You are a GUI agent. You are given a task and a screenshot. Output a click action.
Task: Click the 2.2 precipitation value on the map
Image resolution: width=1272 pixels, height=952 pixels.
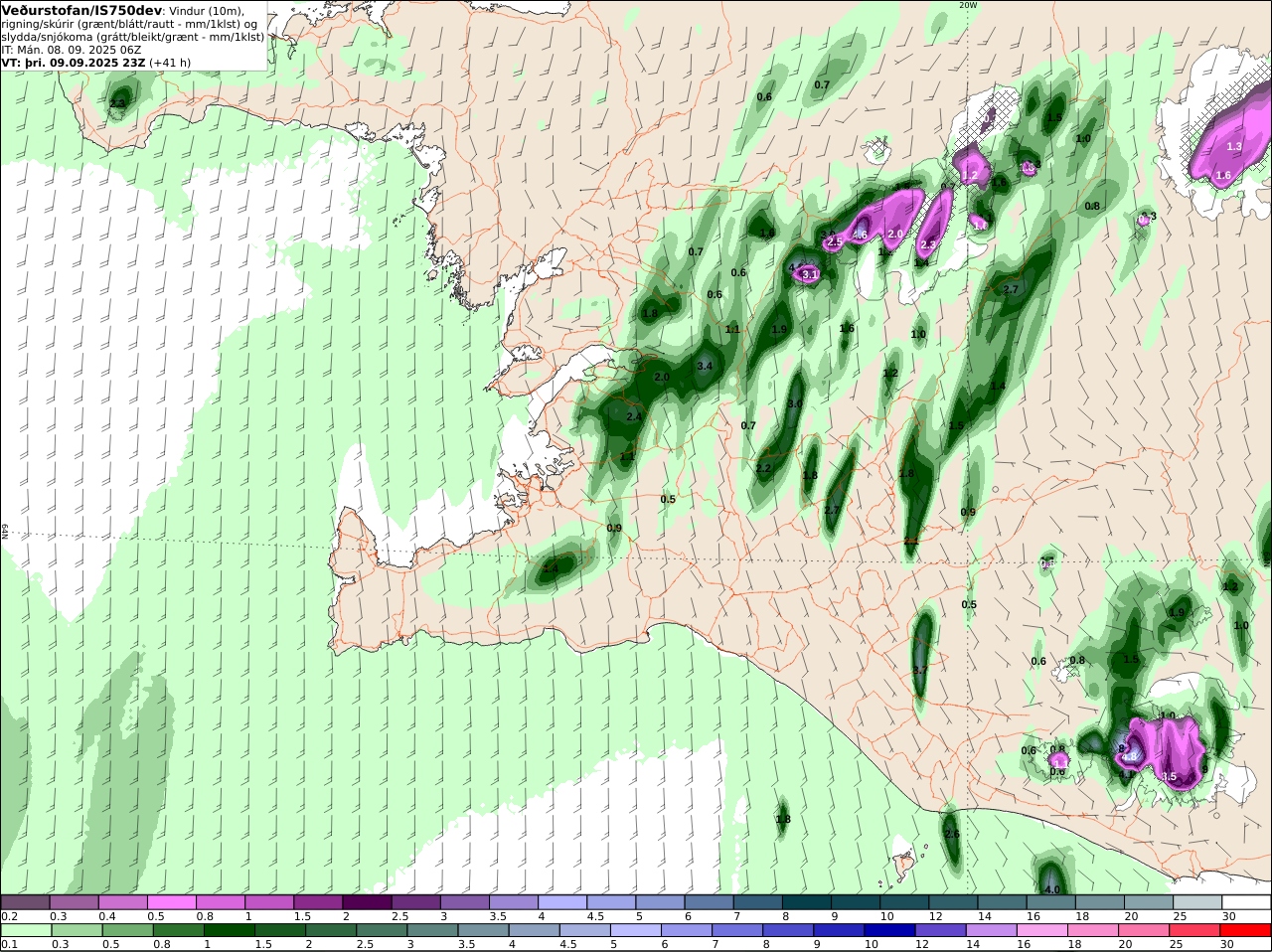(763, 469)
